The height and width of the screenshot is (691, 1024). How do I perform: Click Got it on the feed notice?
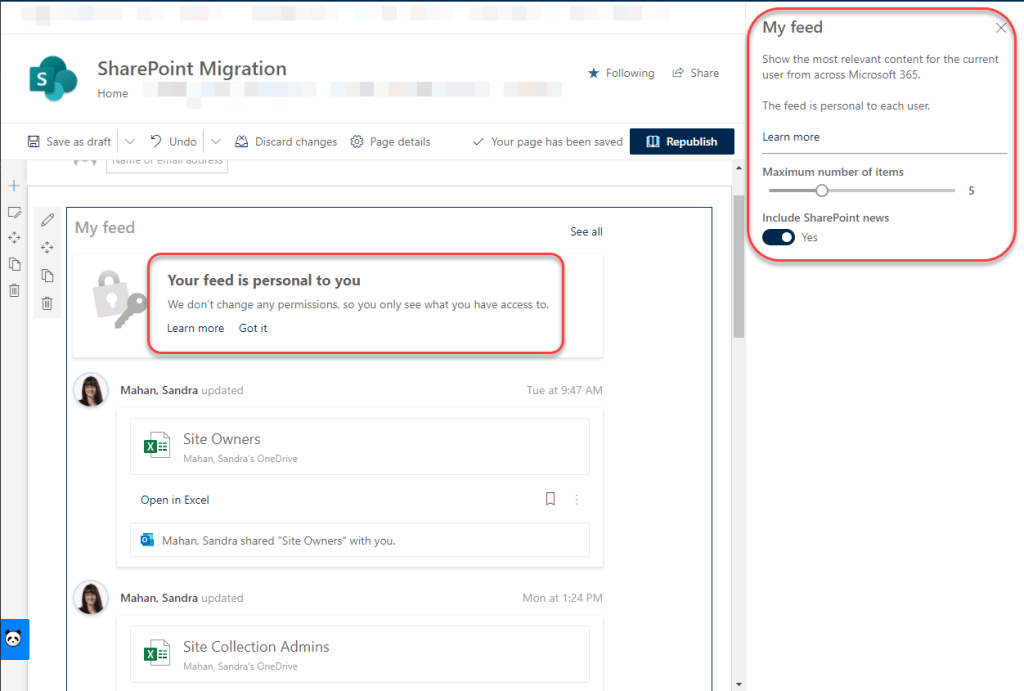pos(253,328)
